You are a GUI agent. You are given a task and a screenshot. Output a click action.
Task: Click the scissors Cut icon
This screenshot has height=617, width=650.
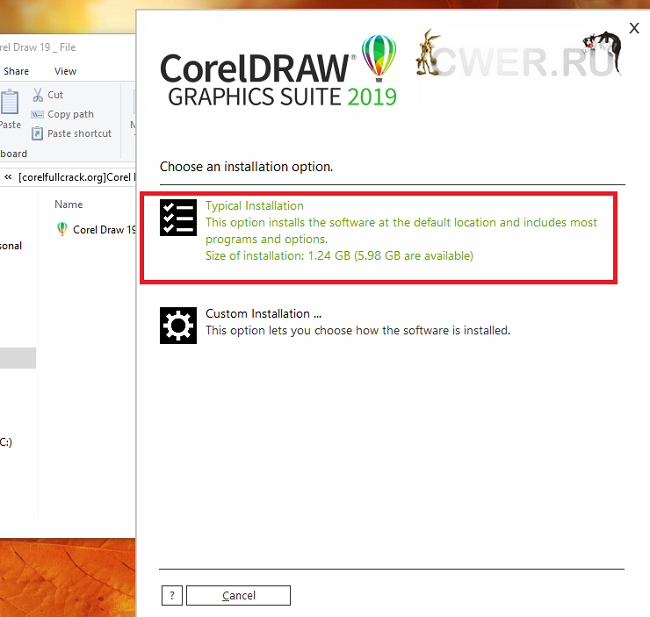tap(38, 95)
